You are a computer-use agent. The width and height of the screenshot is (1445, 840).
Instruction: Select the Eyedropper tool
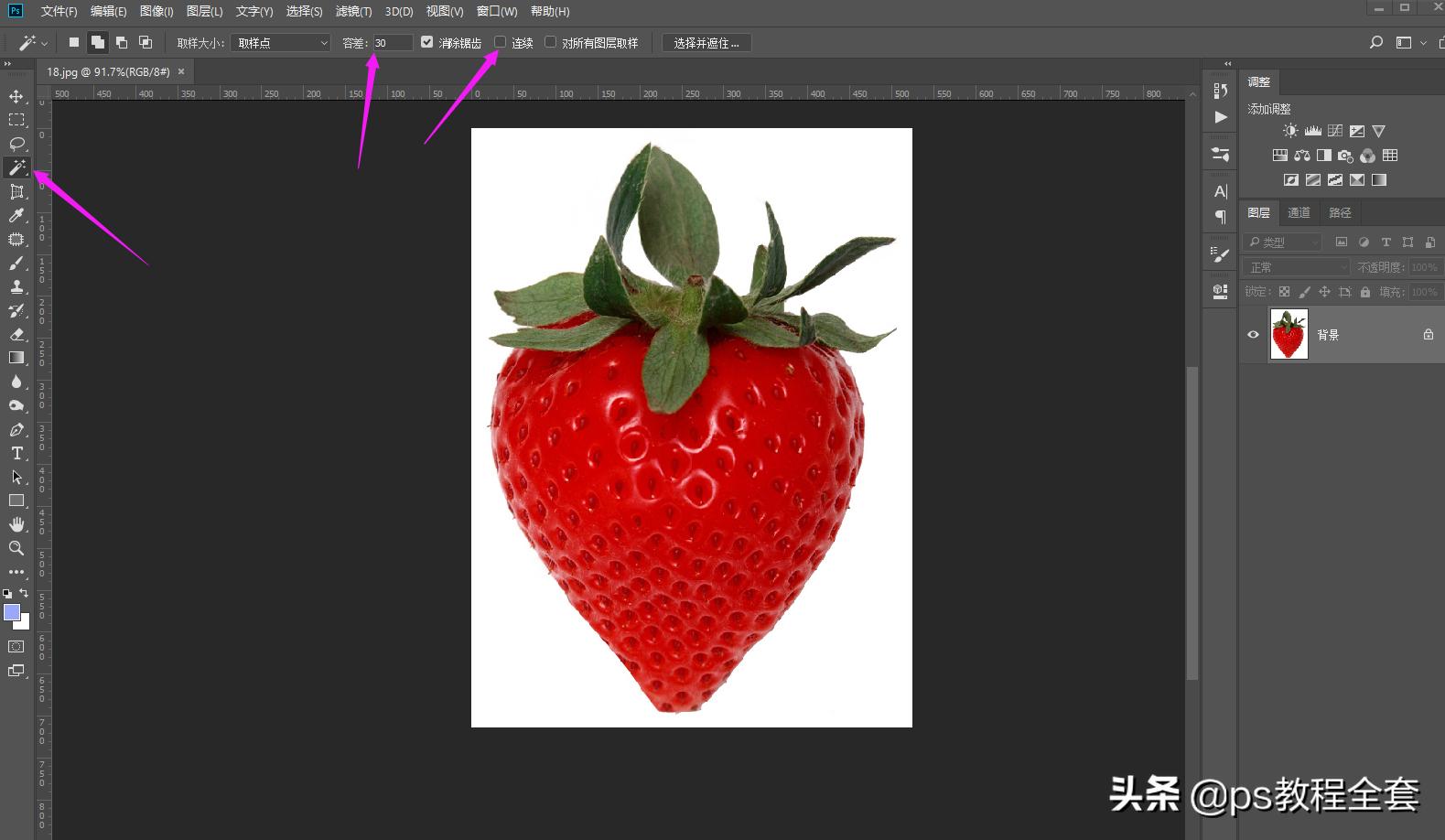16,215
